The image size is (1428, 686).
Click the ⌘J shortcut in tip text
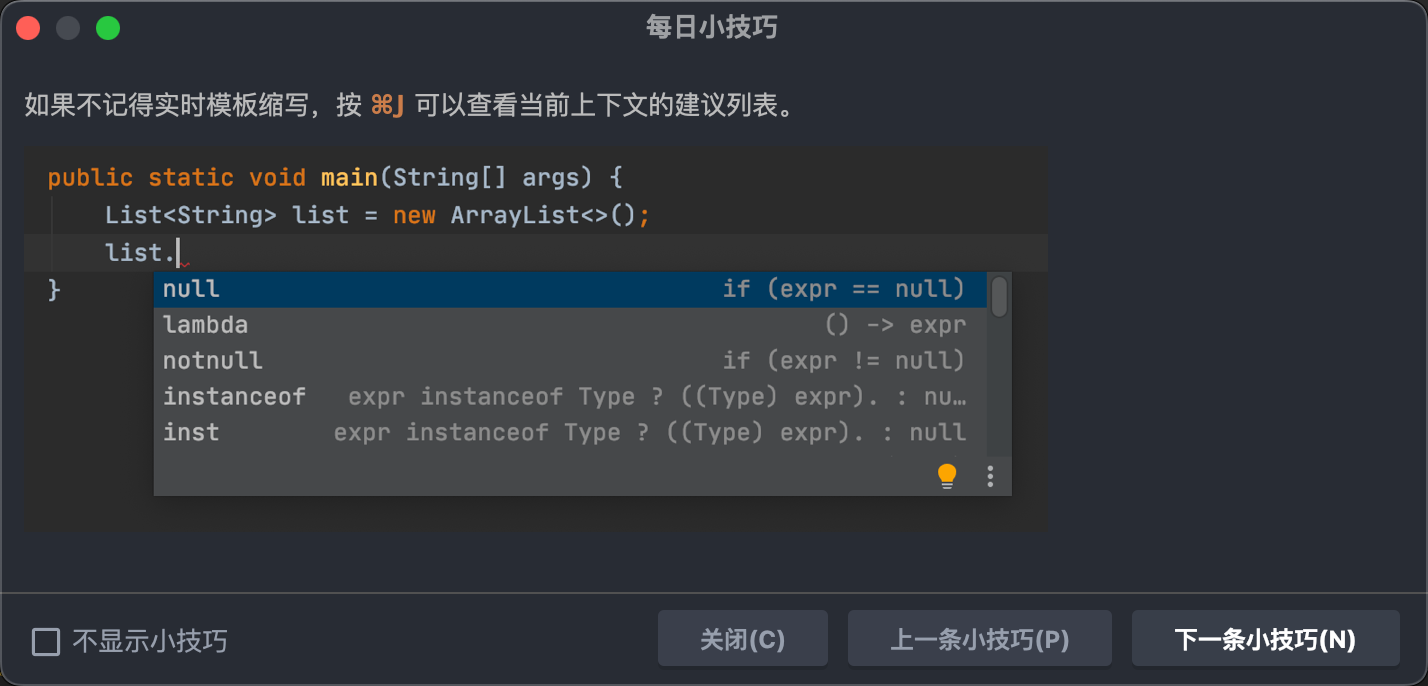pyautogui.click(x=387, y=106)
